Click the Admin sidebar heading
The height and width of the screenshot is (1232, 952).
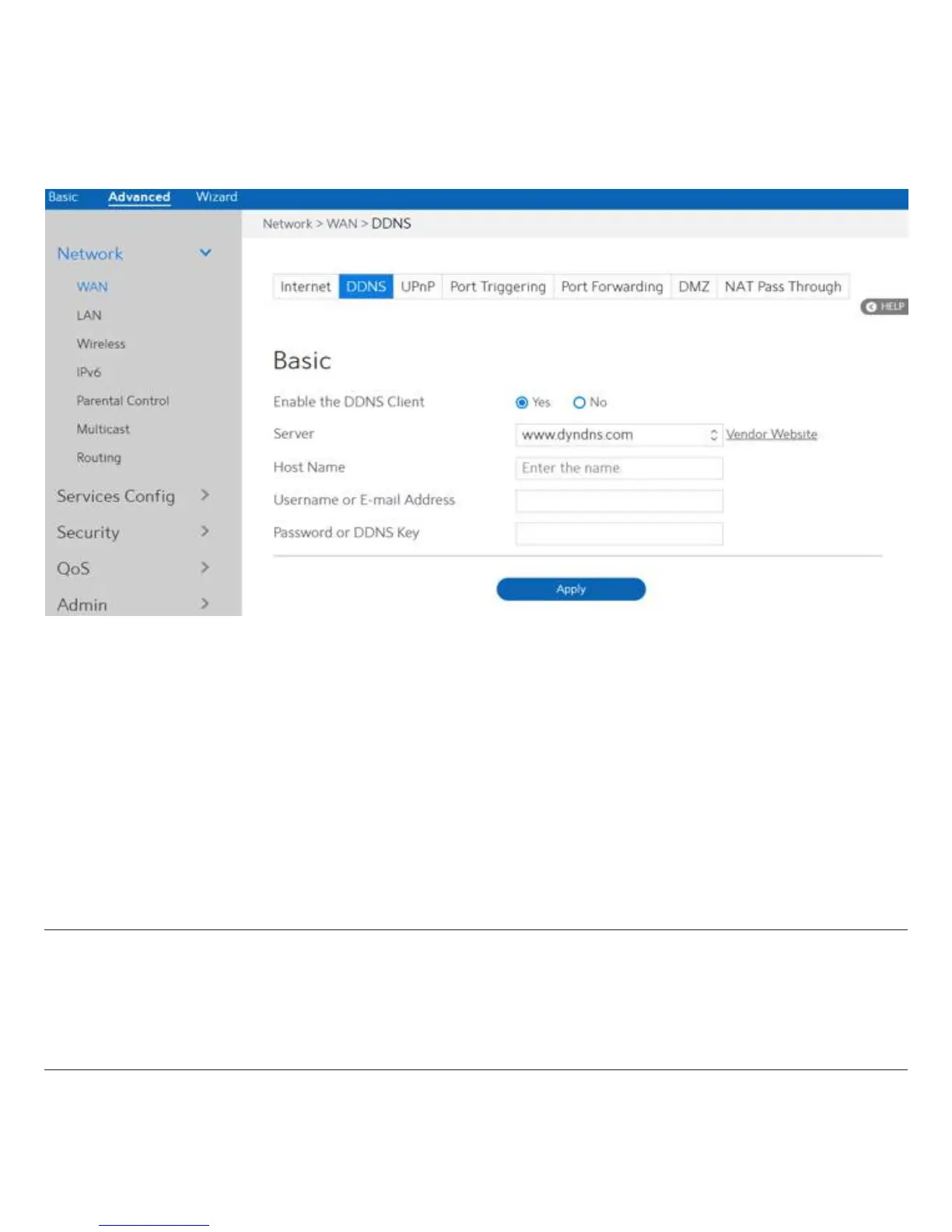click(x=82, y=604)
